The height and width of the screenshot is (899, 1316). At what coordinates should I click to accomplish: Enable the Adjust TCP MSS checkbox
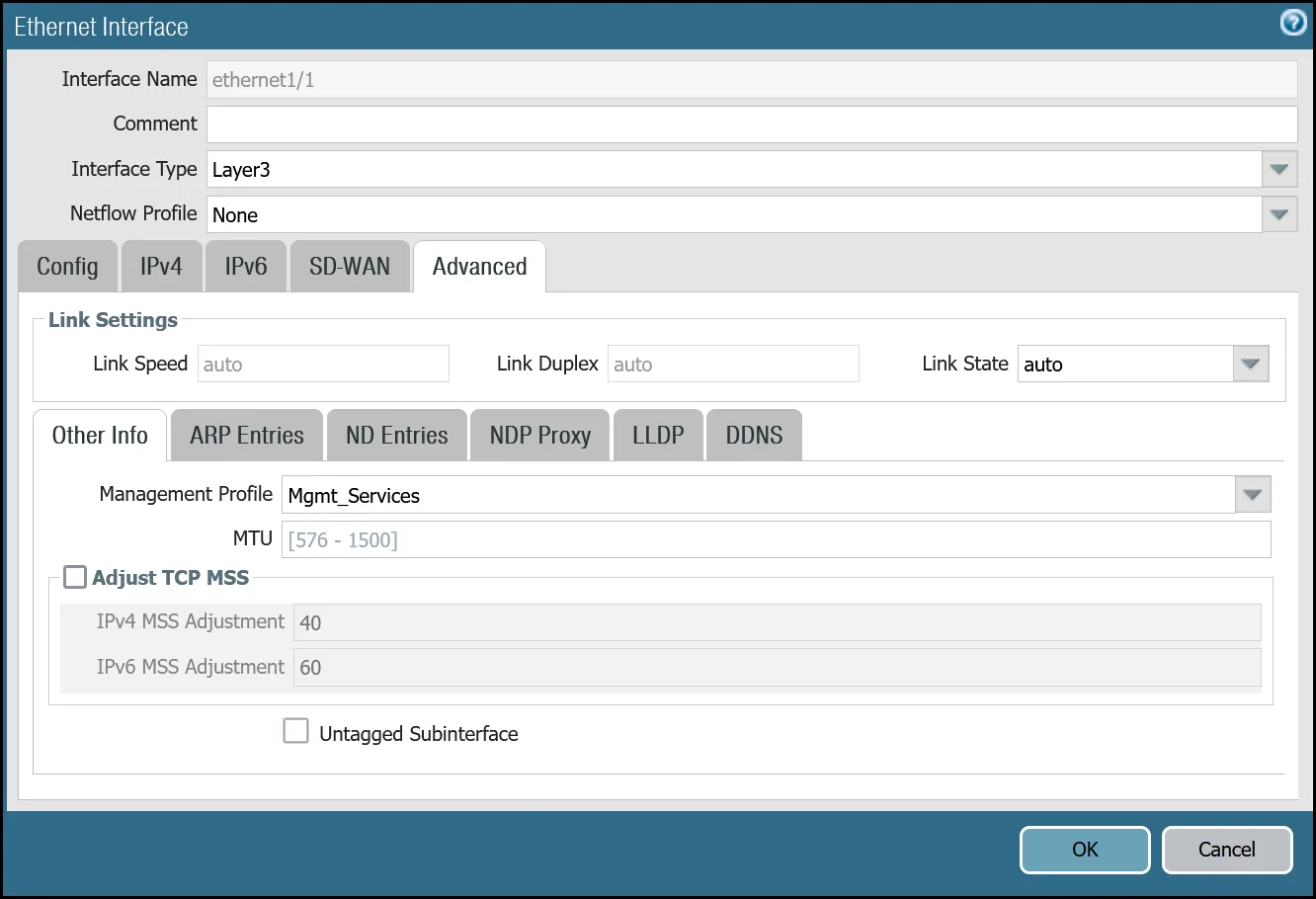74,576
